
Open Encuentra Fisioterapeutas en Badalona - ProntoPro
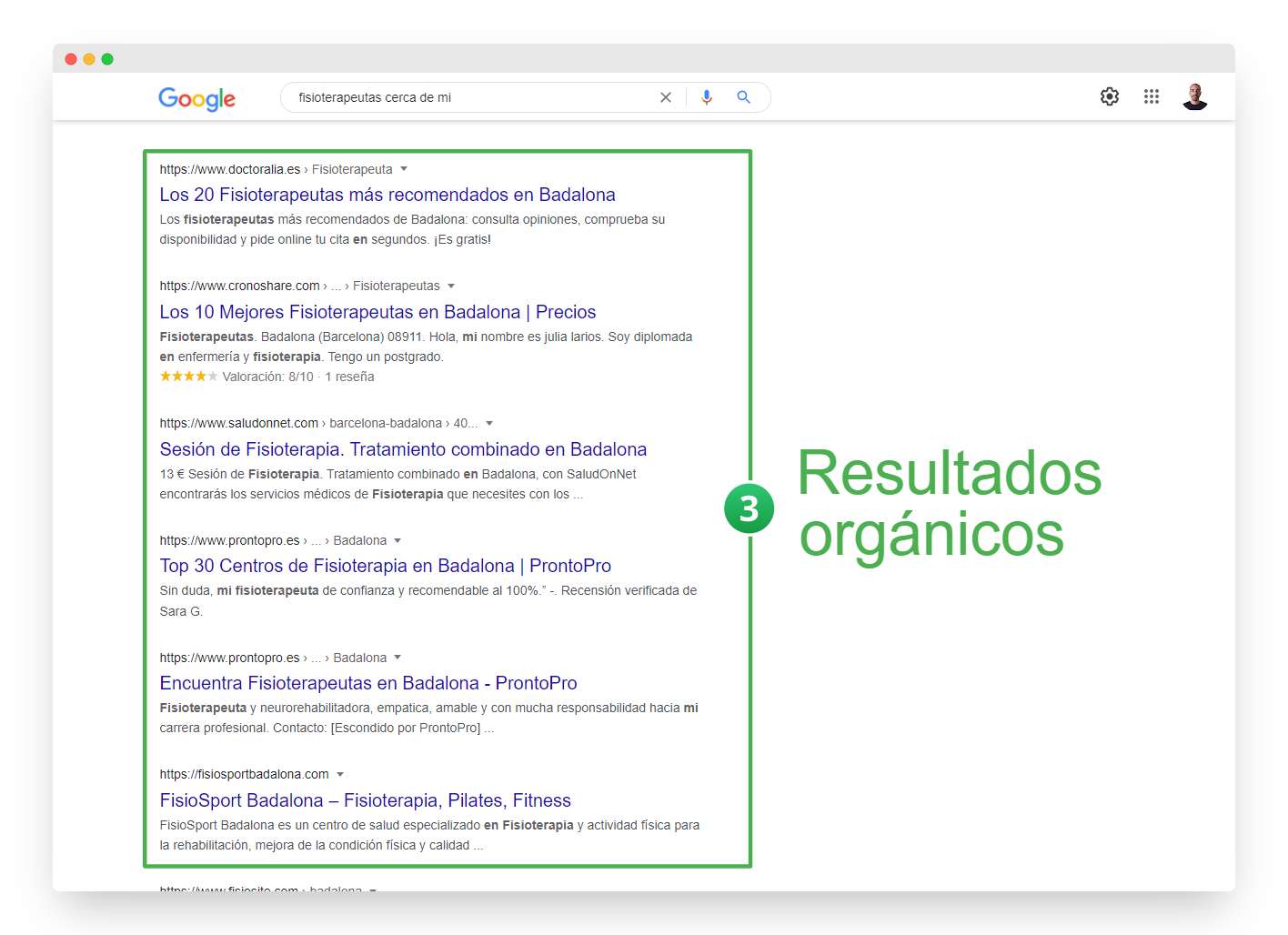(x=368, y=683)
